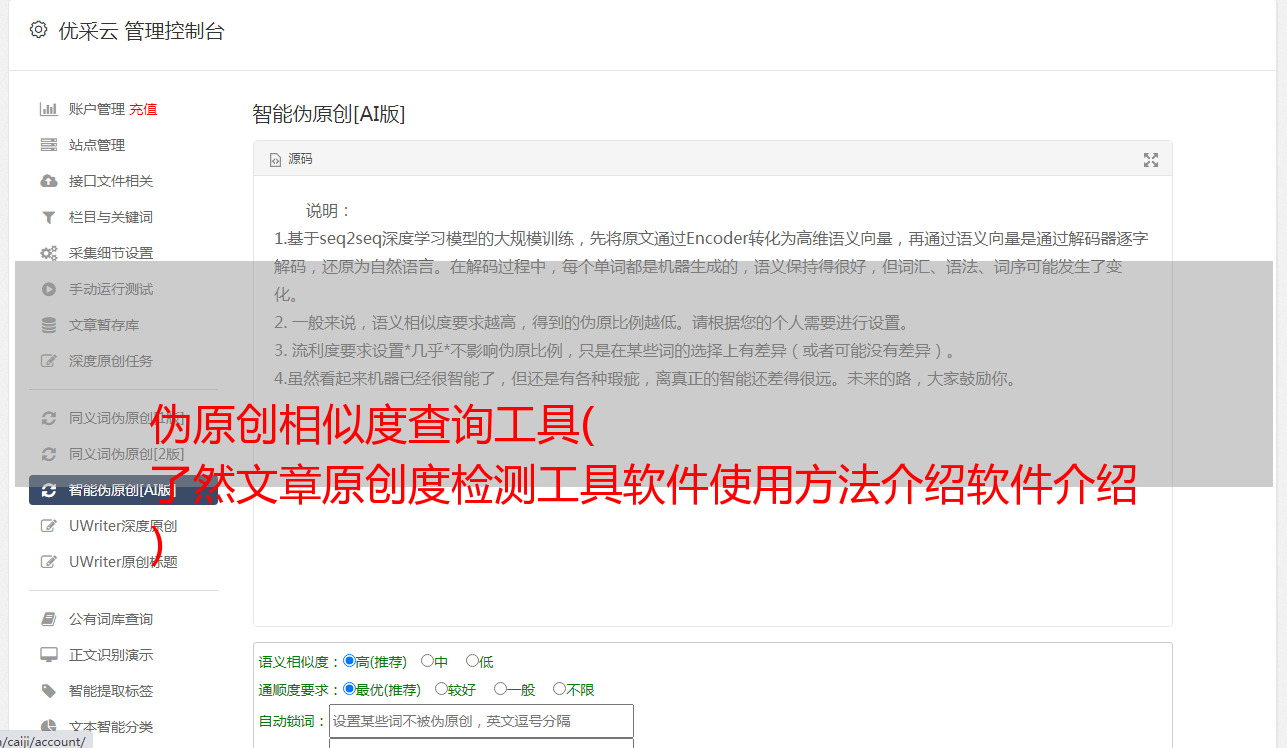Go to UWriter原创标题 page
Screen dimensions: 1287x748
[x=123, y=562]
